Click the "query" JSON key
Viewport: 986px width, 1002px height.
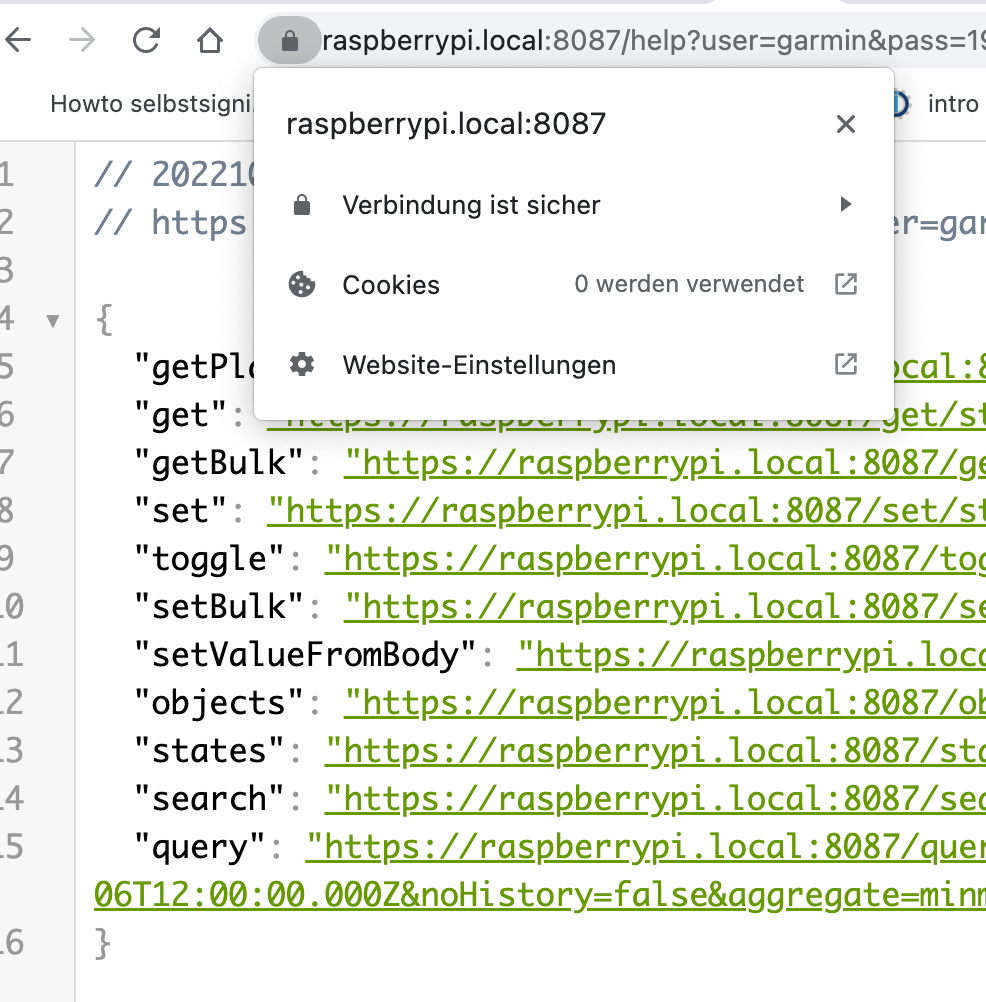point(199,846)
